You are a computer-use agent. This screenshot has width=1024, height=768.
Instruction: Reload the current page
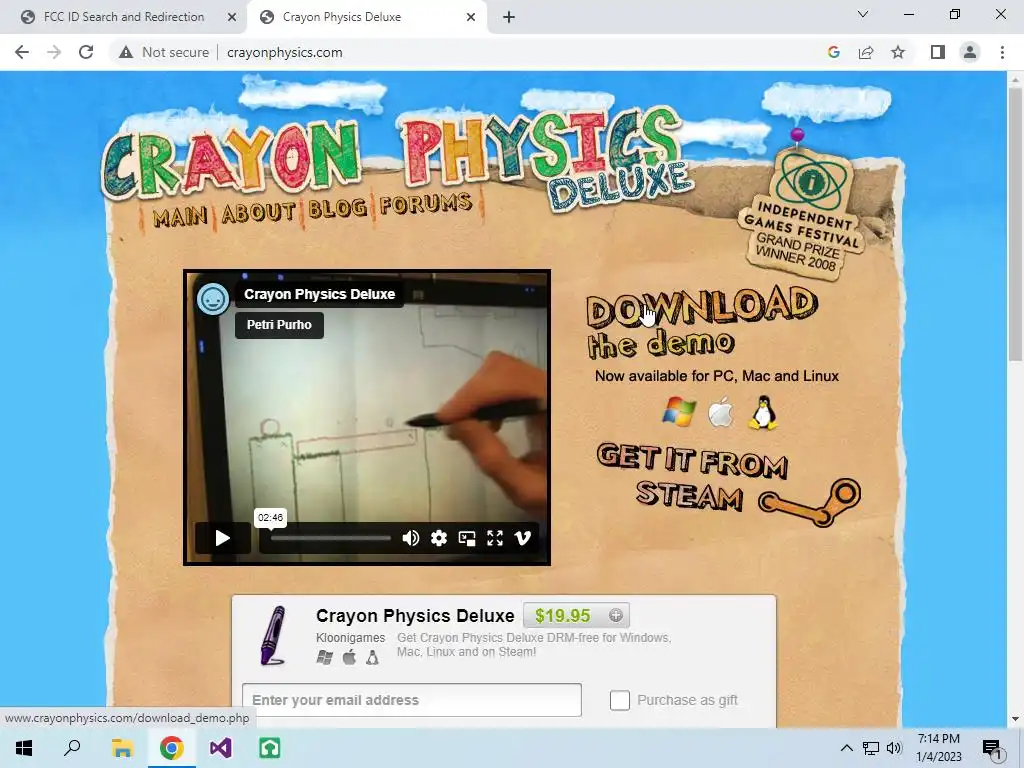pyautogui.click(x=86, y=52)
